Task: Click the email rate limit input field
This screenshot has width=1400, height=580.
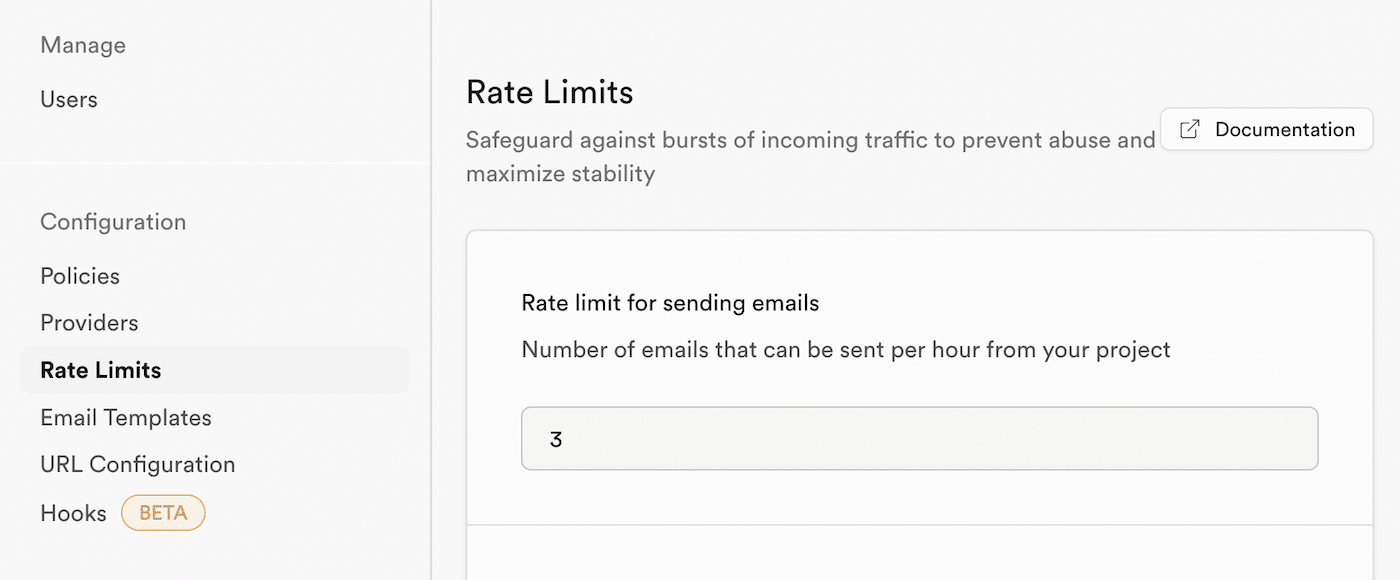Action: click(919, 438)
